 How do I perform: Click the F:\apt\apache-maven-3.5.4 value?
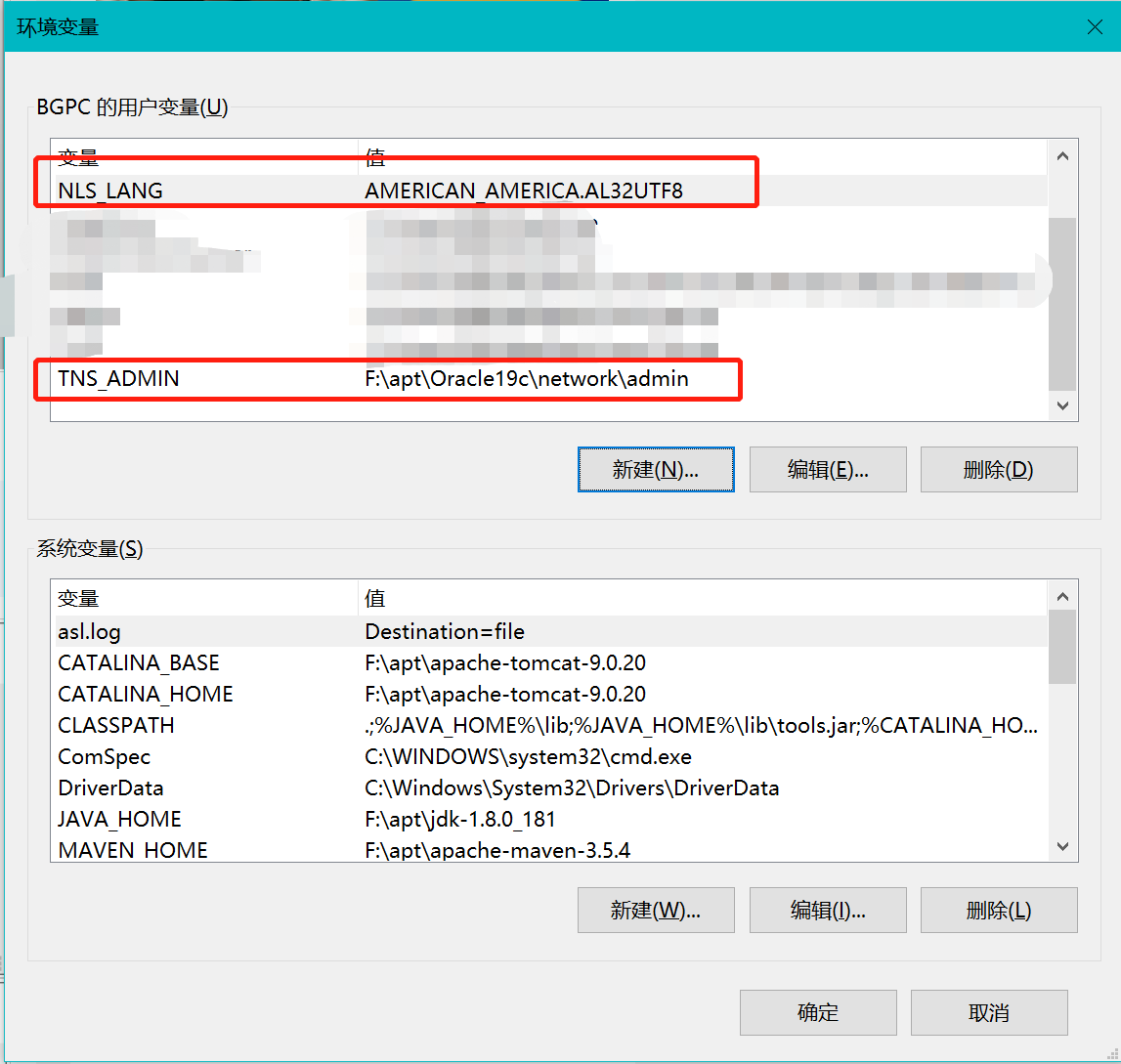pos(497,850)
